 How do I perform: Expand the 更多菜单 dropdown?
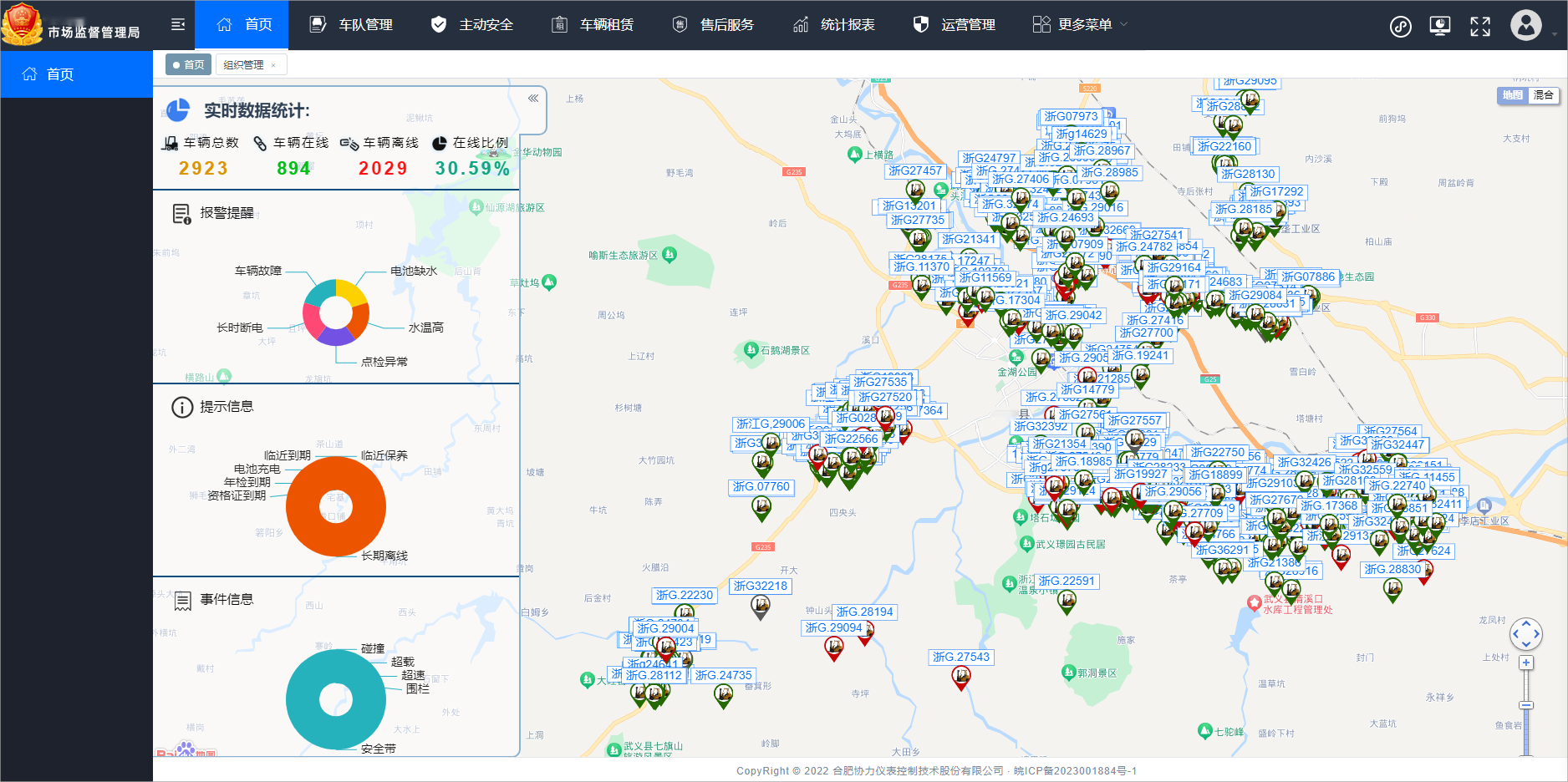1080,25
